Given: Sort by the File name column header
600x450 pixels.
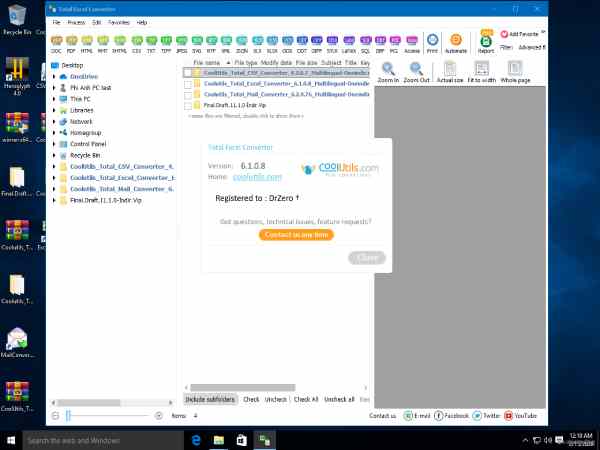Looking at the screenshot, I should point(207,63).
